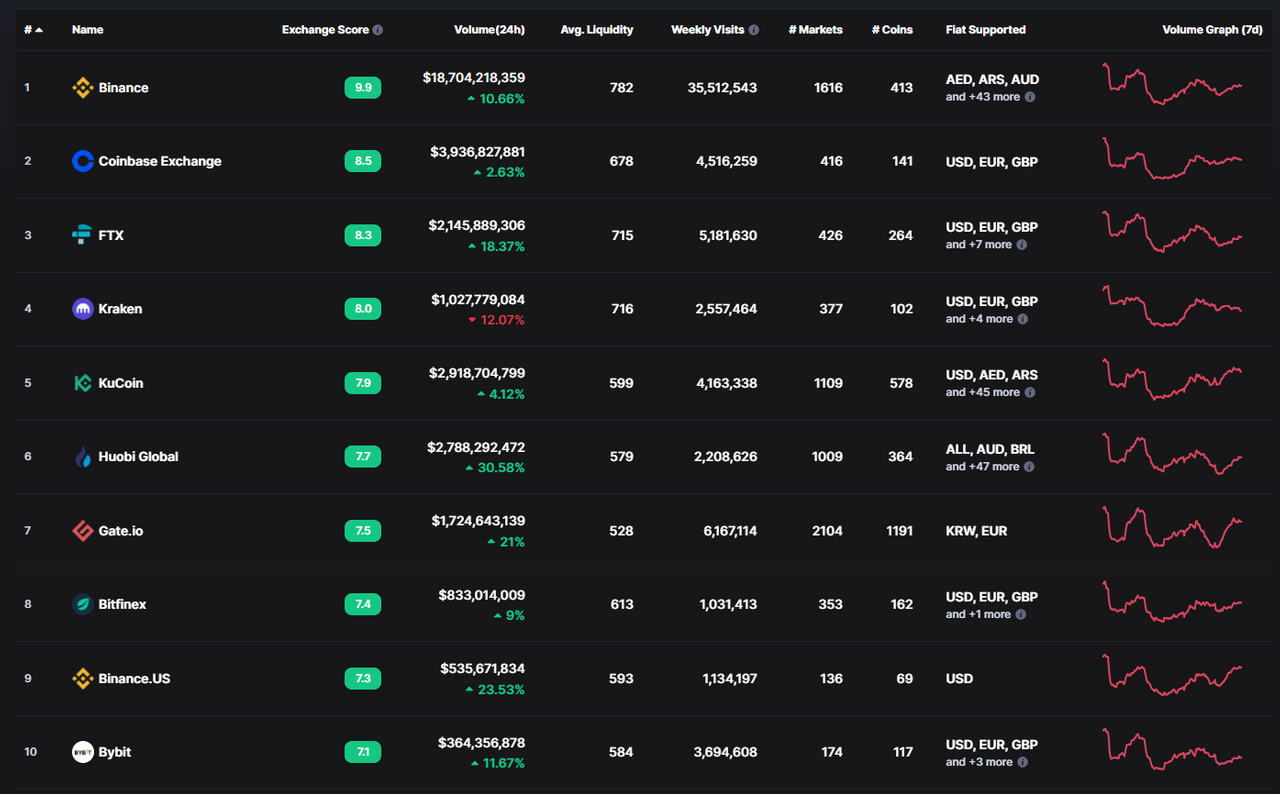1280x794 pixels.
Task: Click info icon next to Bybit's +3 more
Action: click(1023, 762)
